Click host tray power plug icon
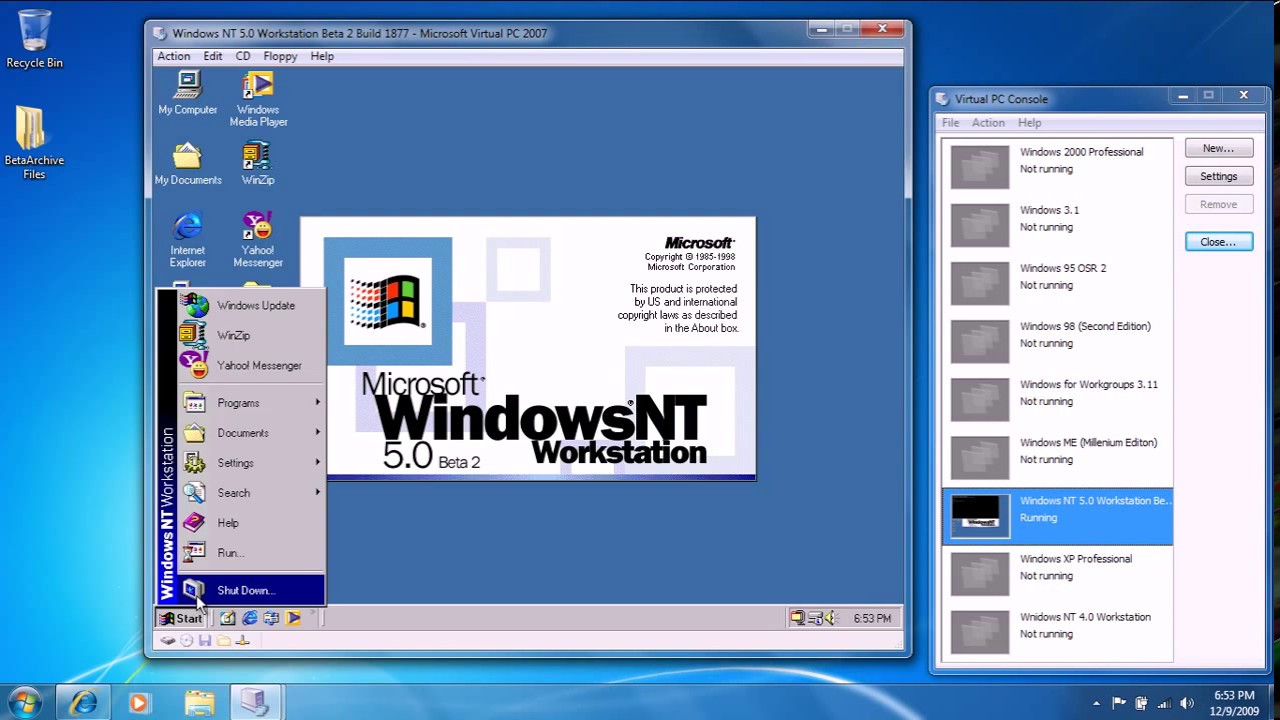Screen dimensions: 1280x720 click(1141, 703)
